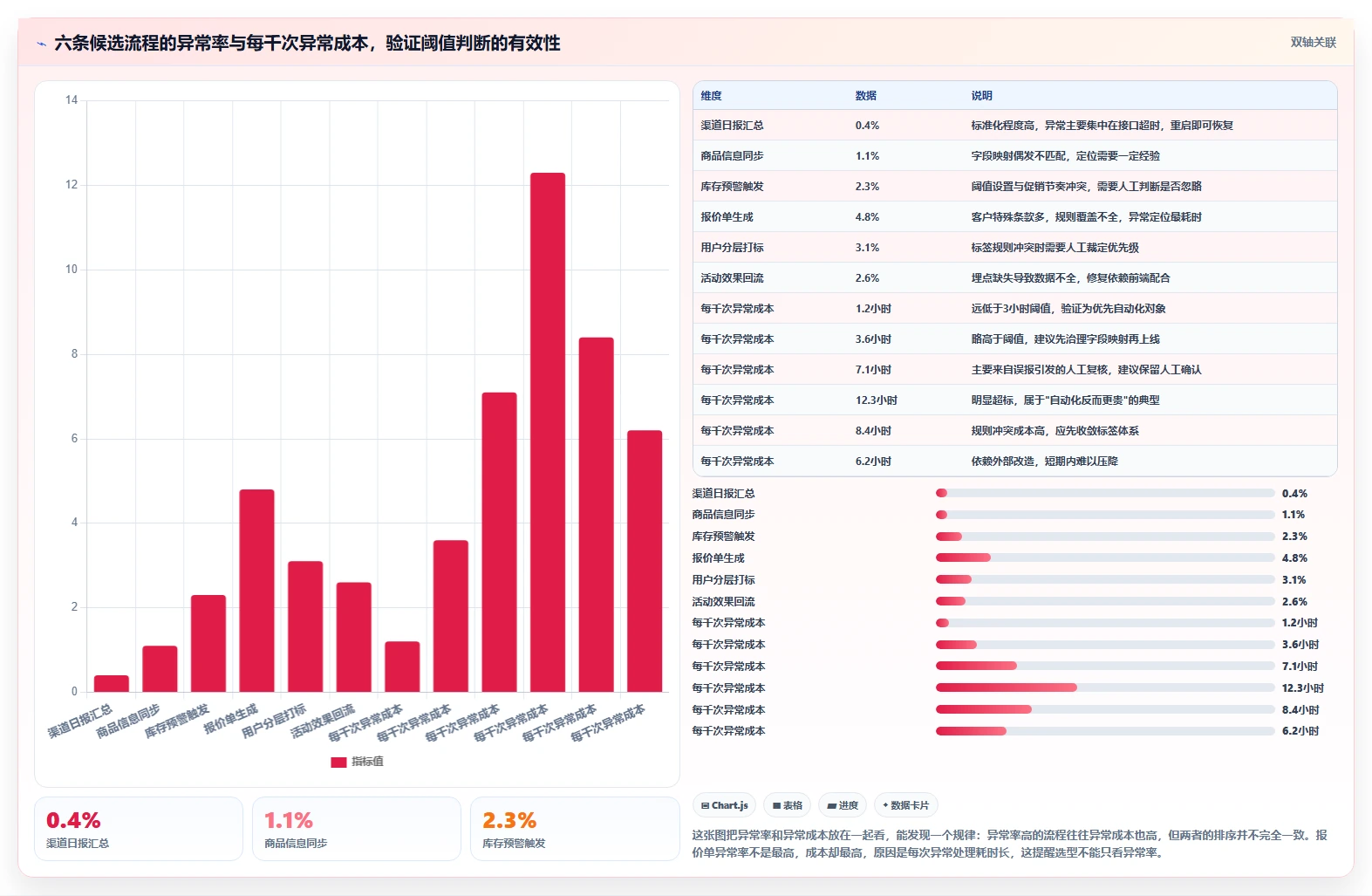The height and width of the screenshot is (896, 1372).
Task: Click the 数据 table column header
Action: point(865,96)
